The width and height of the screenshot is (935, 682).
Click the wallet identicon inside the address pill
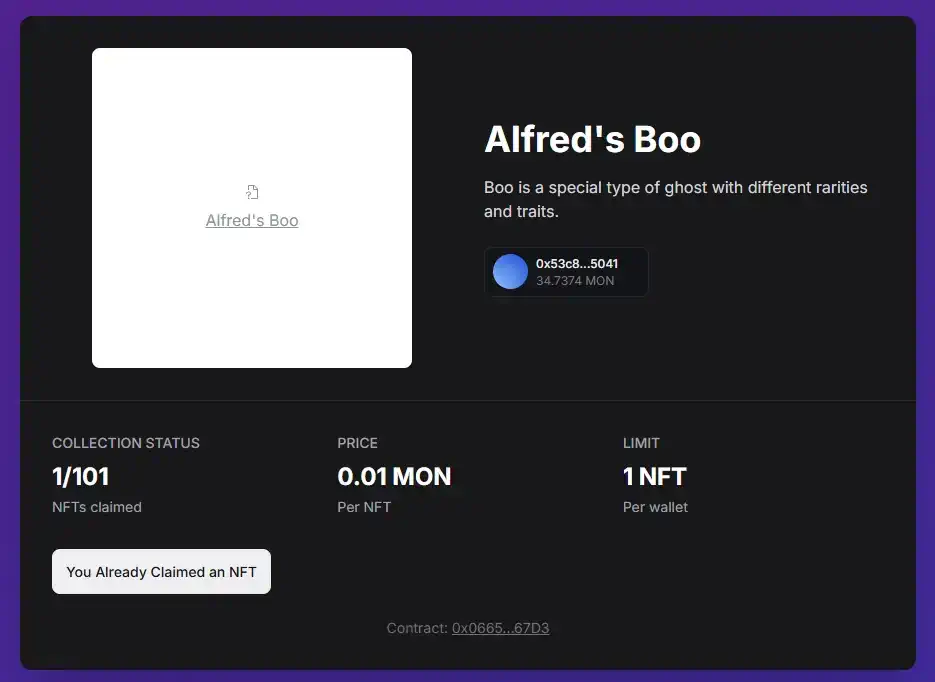coord(510,271)
